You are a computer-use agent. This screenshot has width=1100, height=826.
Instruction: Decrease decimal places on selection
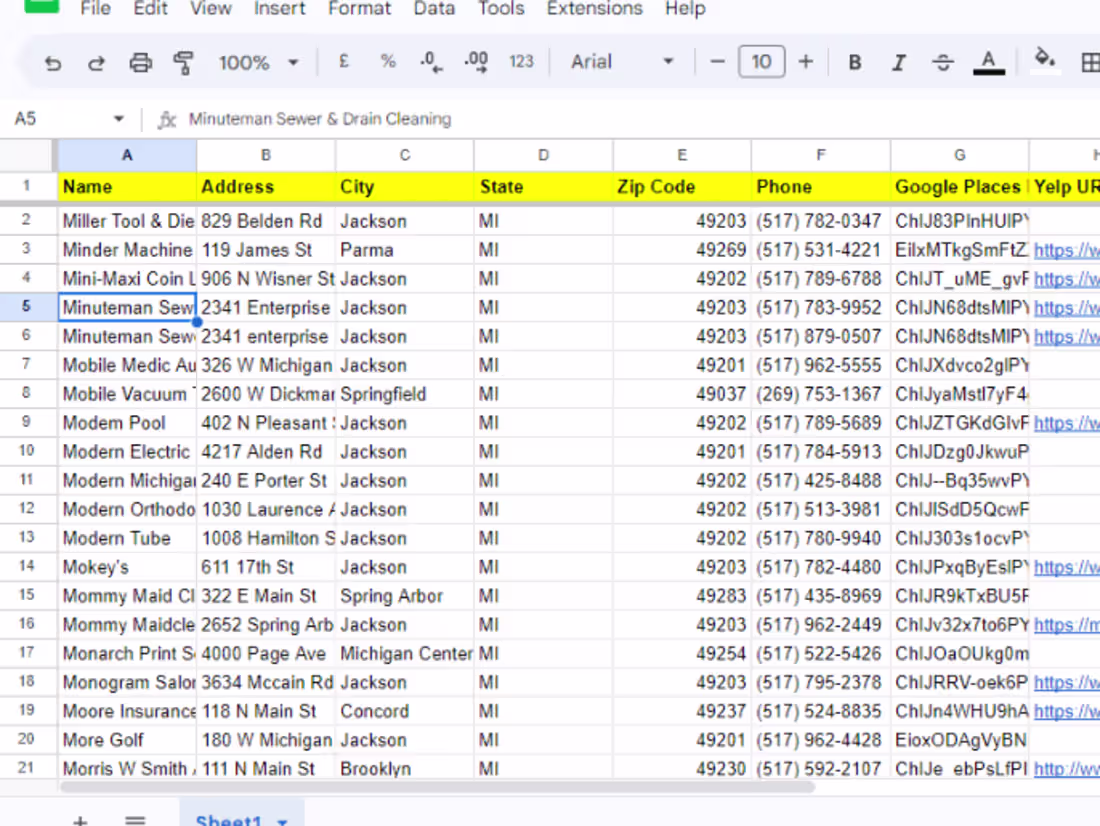click(430, 62)
